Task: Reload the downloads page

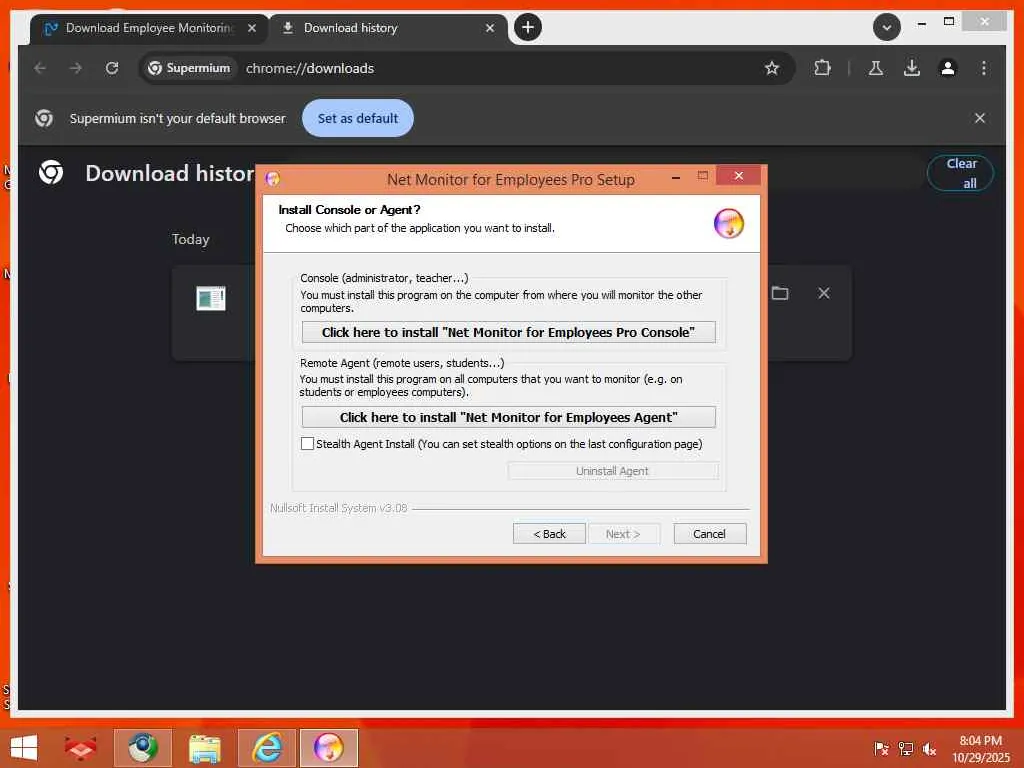Action: click(112, 68)
